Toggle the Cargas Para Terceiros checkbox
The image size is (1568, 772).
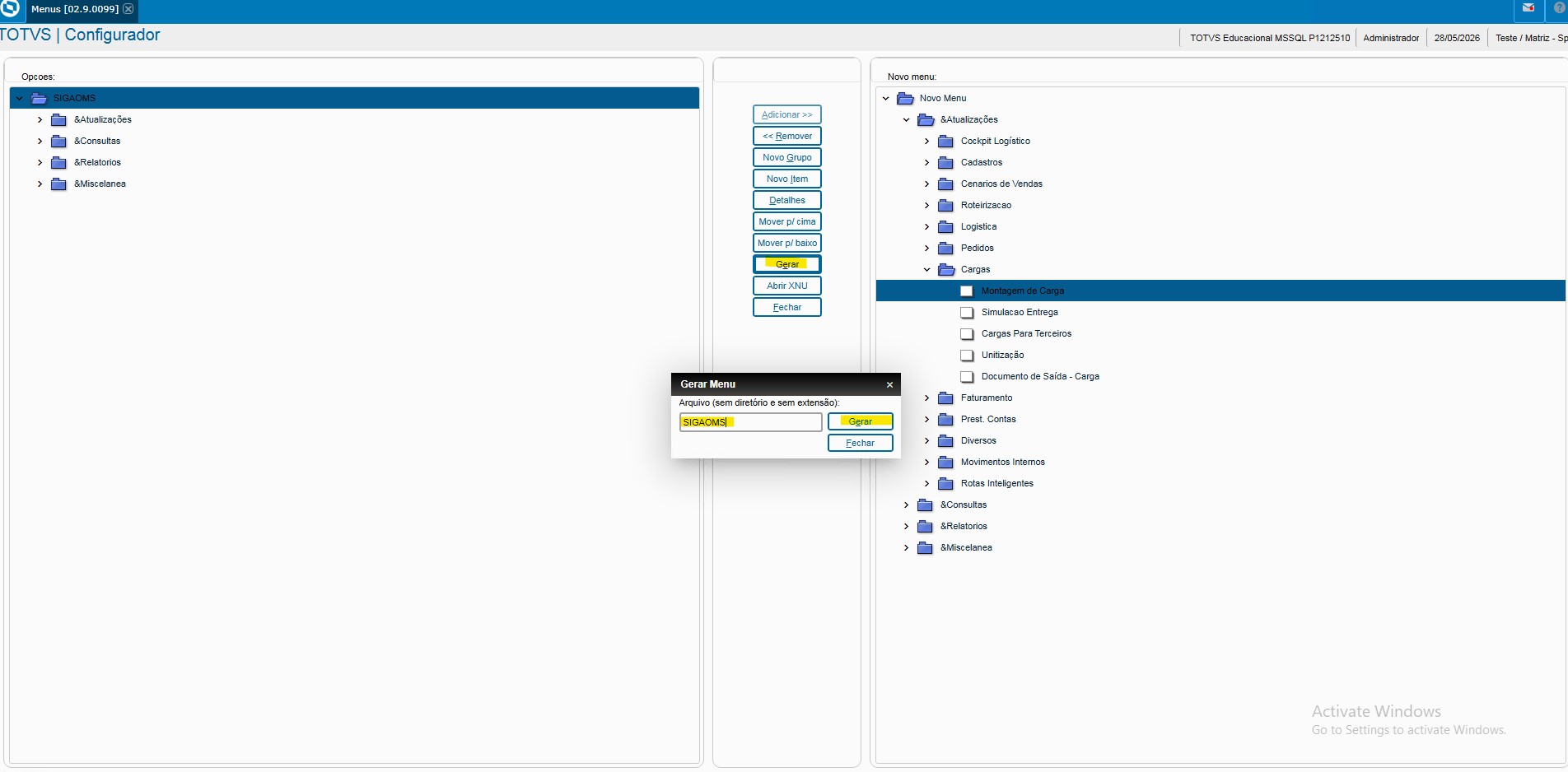(967, 333)
